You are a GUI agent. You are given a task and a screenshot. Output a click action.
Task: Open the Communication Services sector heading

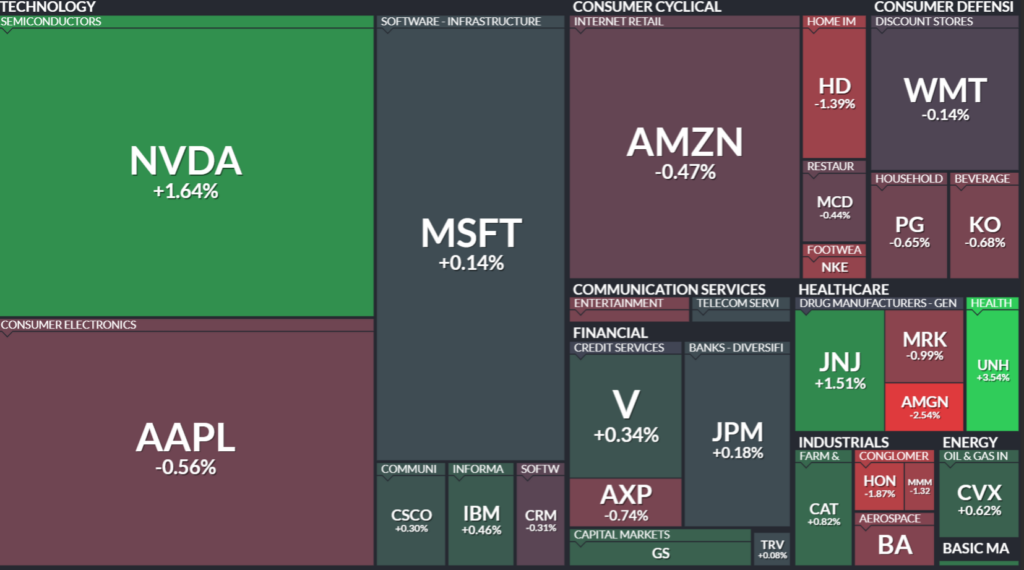pyautogui.click(x=669, y=289)
